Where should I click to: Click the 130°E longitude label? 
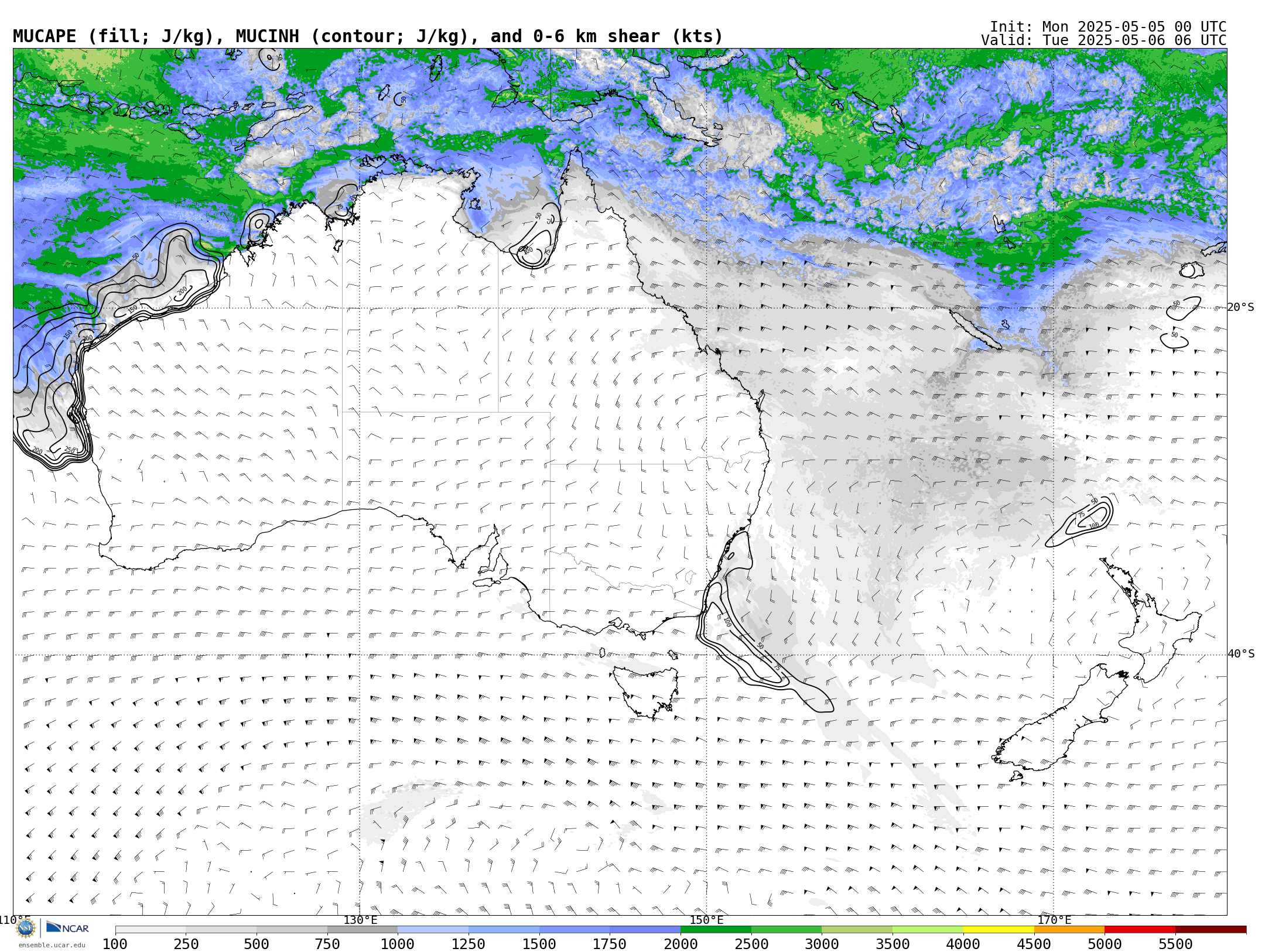point(360,920)
